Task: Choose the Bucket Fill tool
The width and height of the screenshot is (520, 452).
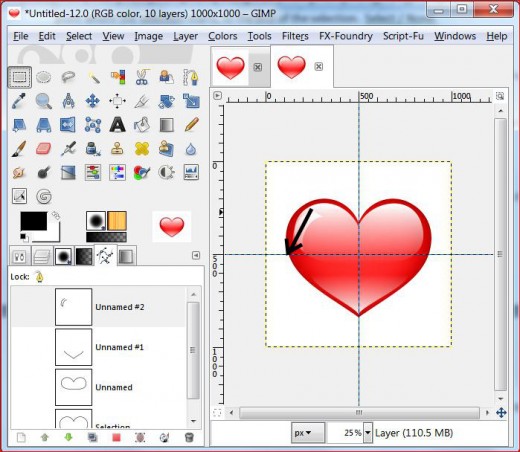Action: point(142,125)
